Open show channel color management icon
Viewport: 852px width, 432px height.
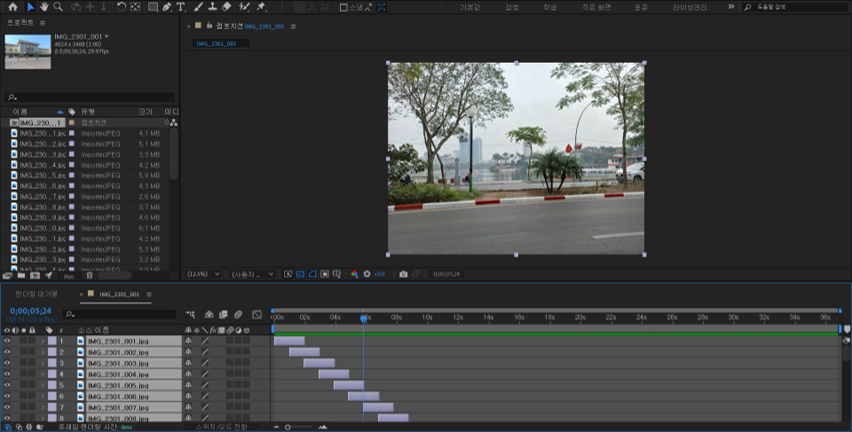354,274
